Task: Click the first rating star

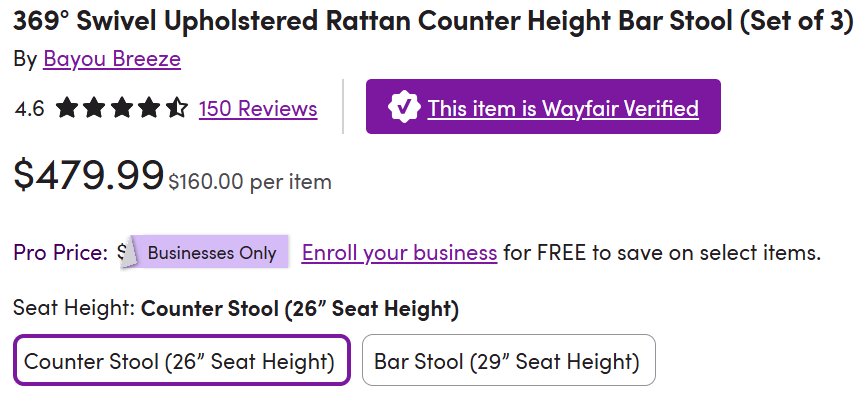Action: coord(67,107)
